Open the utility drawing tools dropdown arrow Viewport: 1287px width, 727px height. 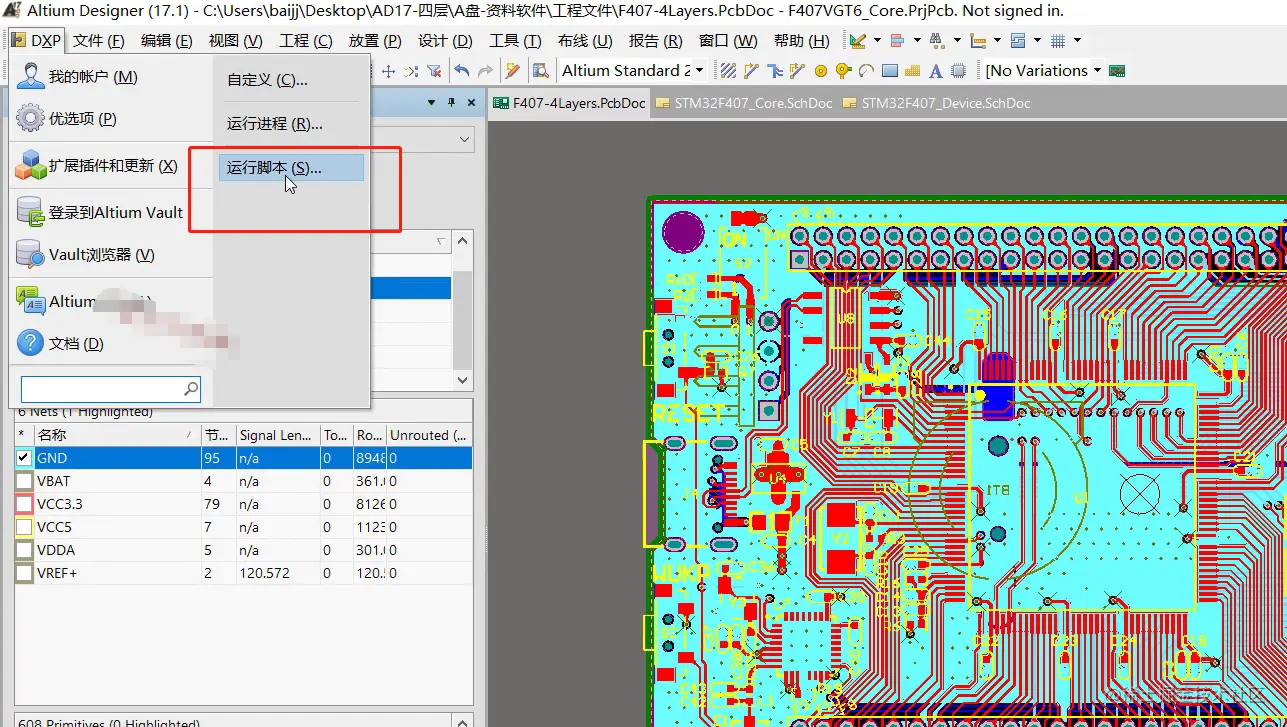[x=877, y=41]
